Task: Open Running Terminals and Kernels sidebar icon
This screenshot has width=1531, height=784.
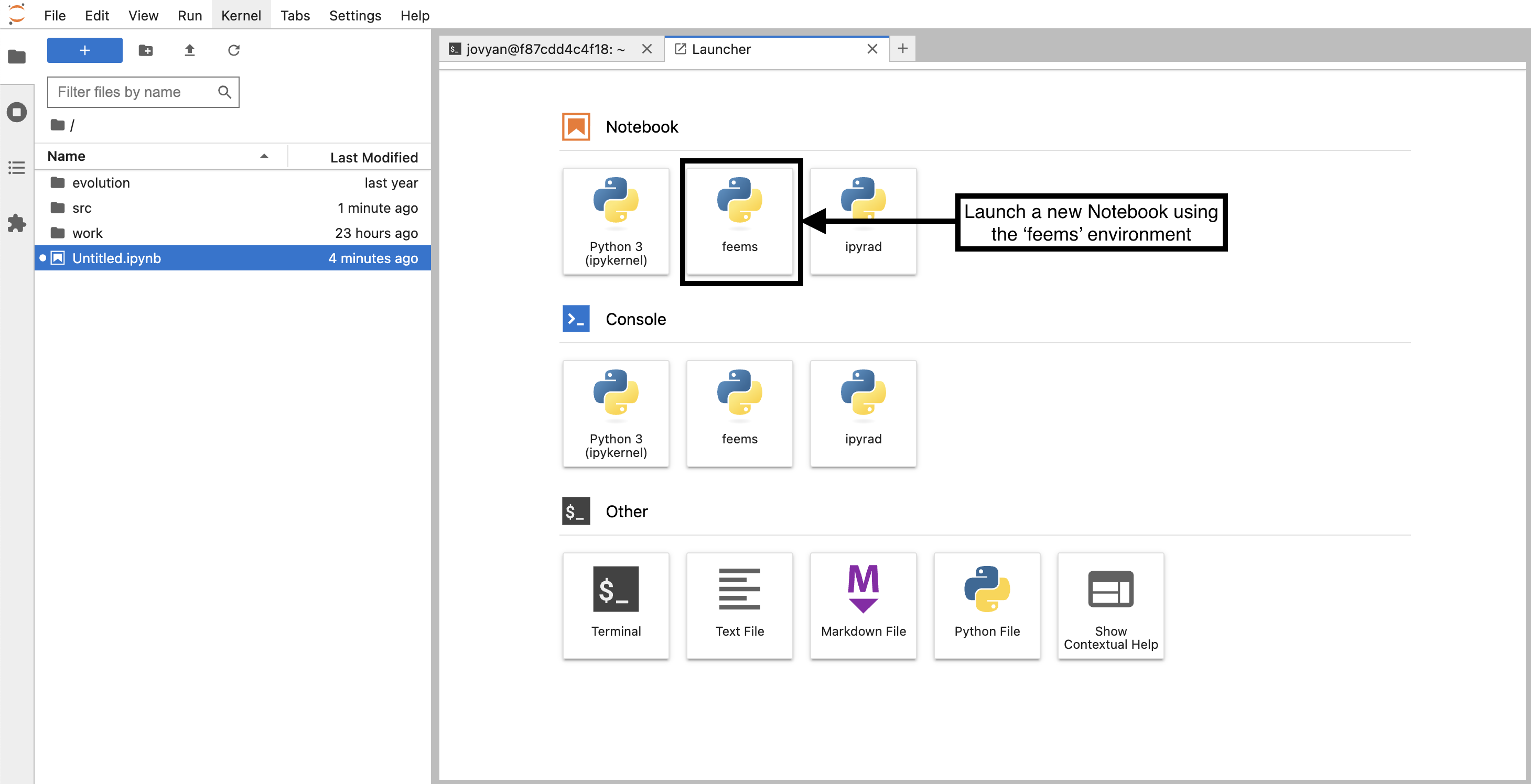Action: 17,112
